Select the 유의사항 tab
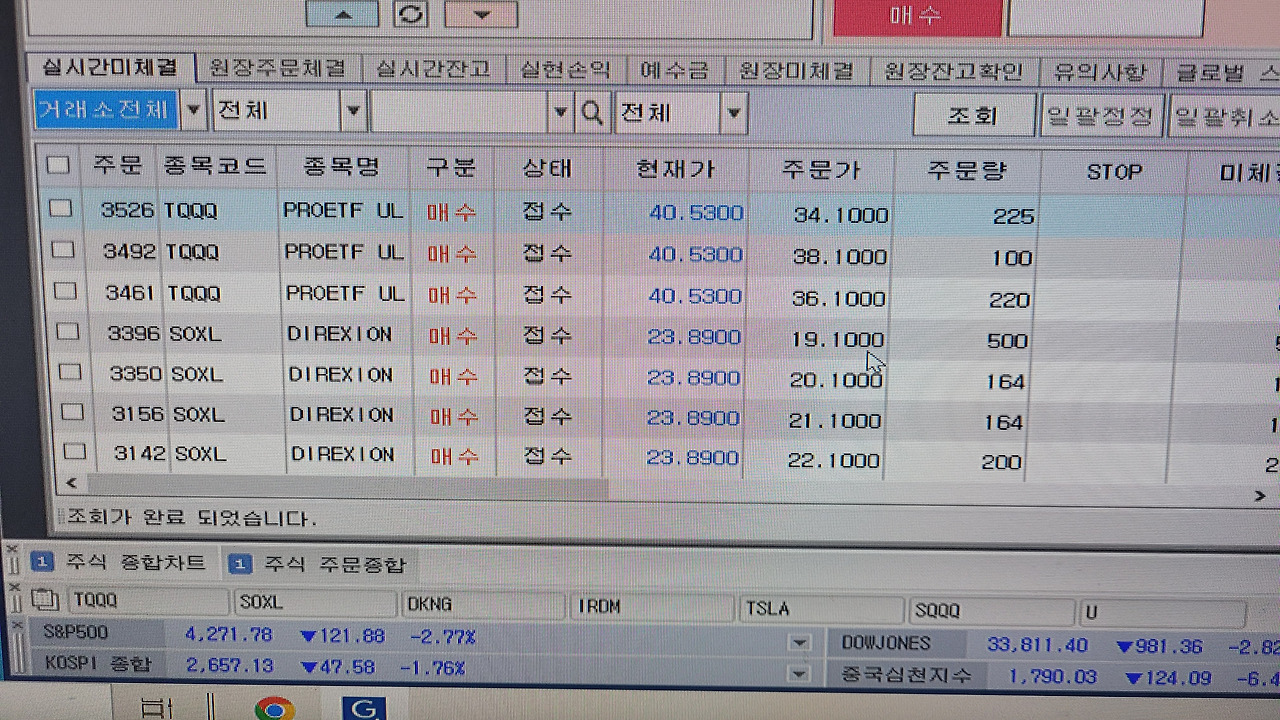The image size is (1280, 720). click(x=1100, y=72)
